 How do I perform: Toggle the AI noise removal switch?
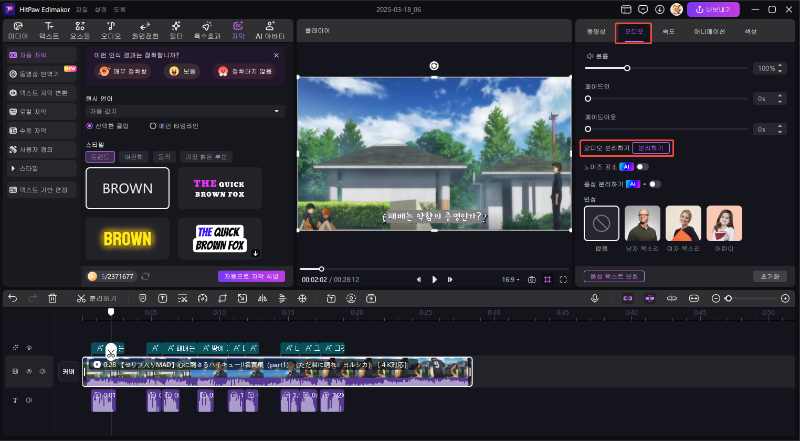pos(641,166)
